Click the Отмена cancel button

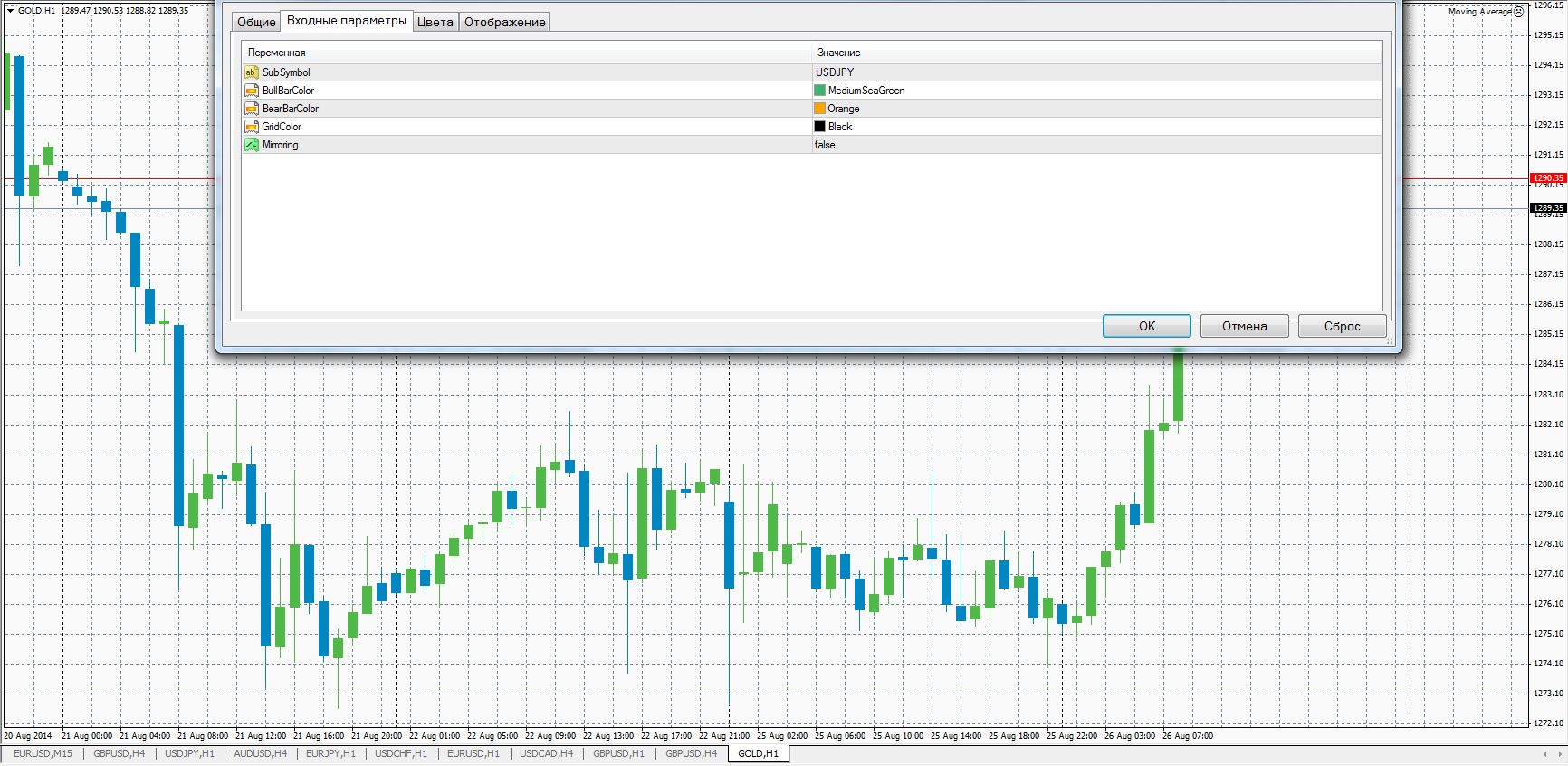coord(1245,326)
